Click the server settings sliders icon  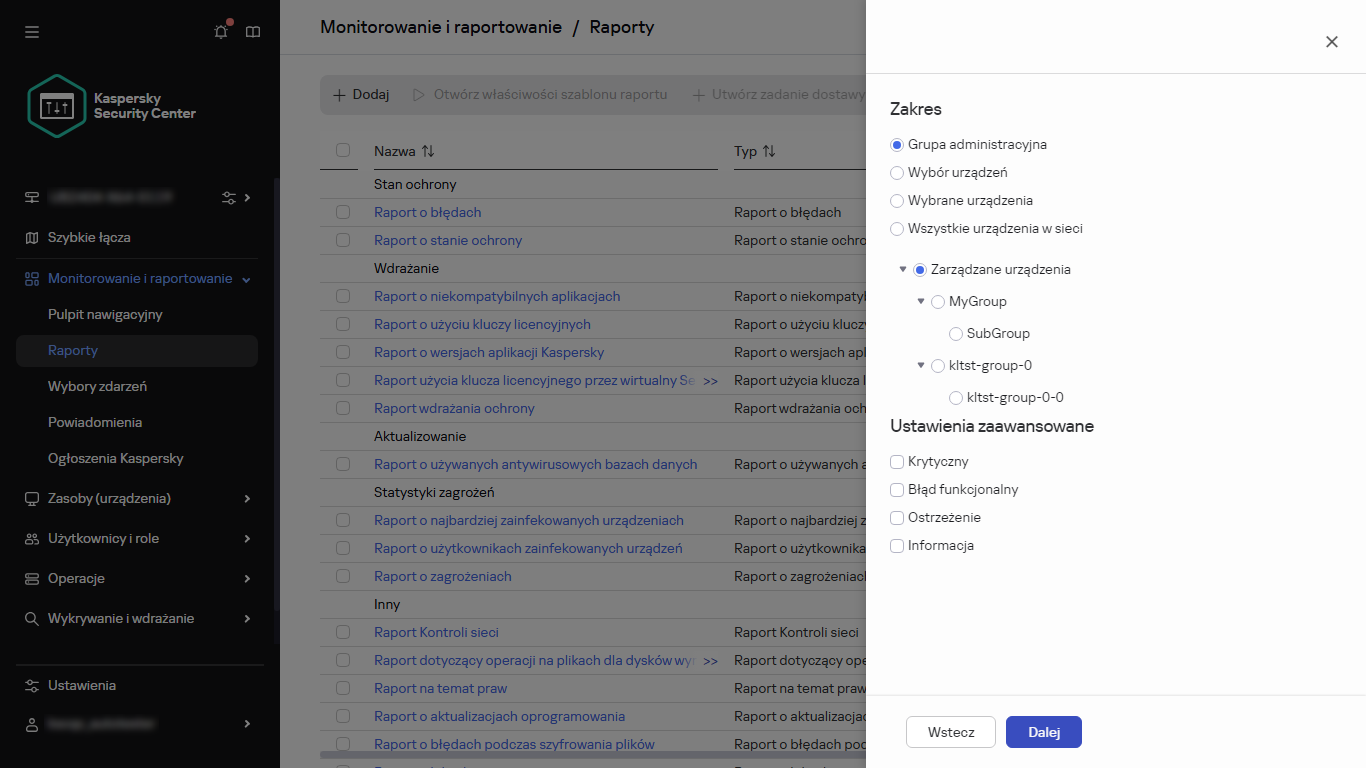click(x=229, y=198)
